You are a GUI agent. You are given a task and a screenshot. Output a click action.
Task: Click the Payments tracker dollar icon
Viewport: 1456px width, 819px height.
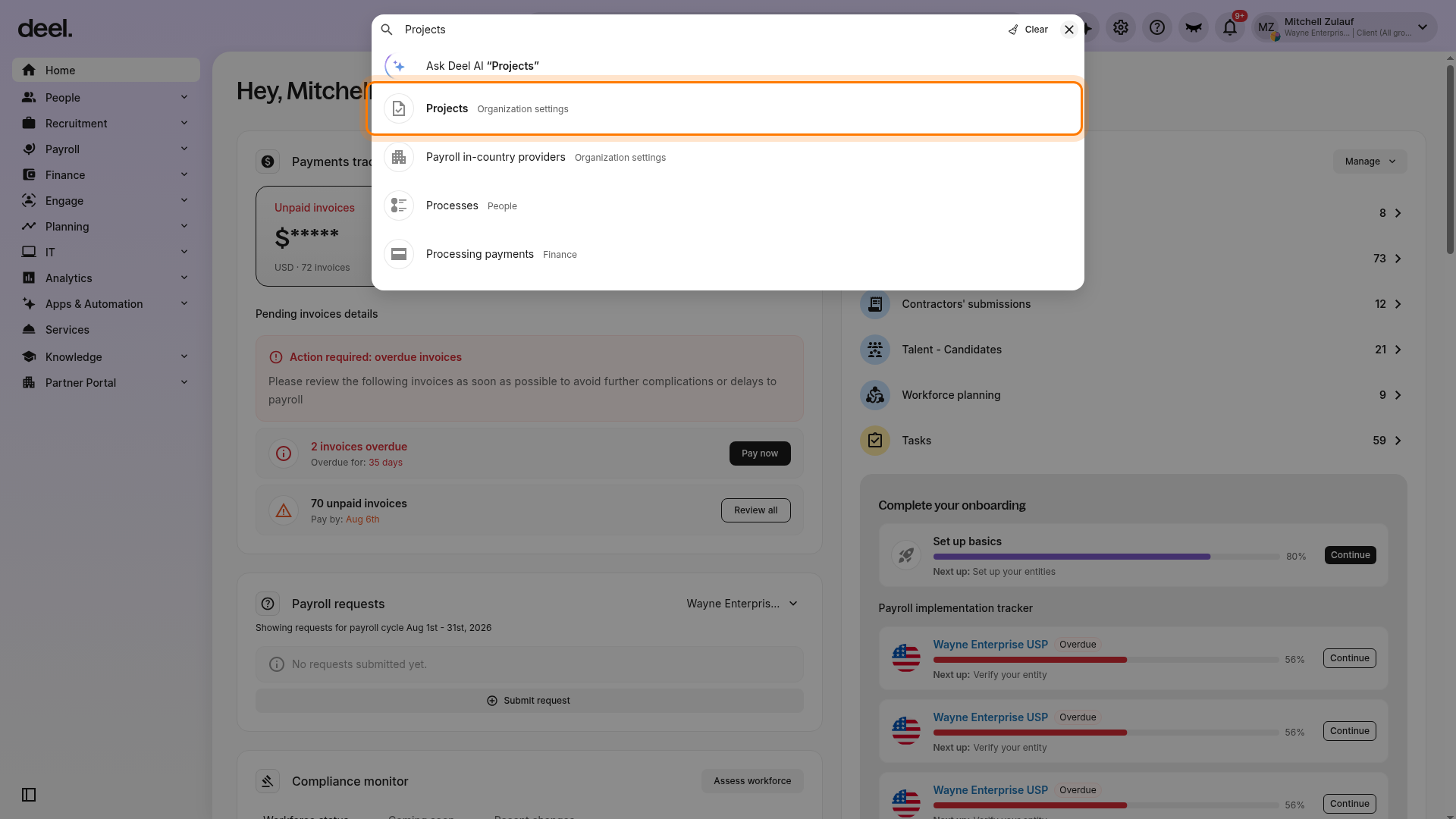pyautogui.click(x=268, y=162)
